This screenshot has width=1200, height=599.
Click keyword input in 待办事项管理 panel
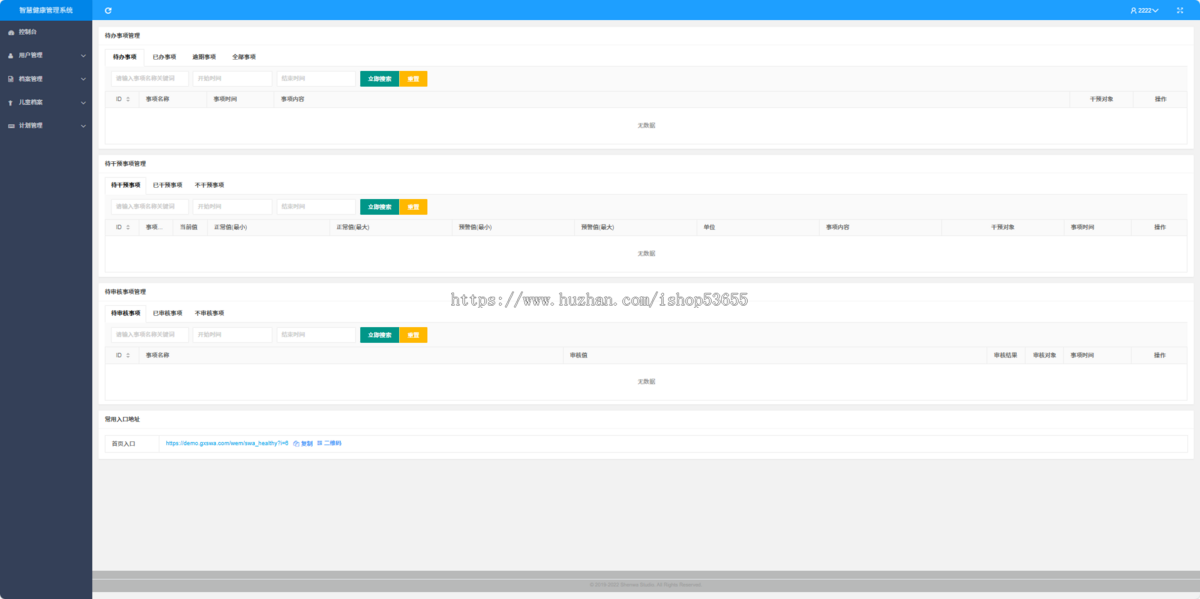pyautogui.click(x=149, y=78)
